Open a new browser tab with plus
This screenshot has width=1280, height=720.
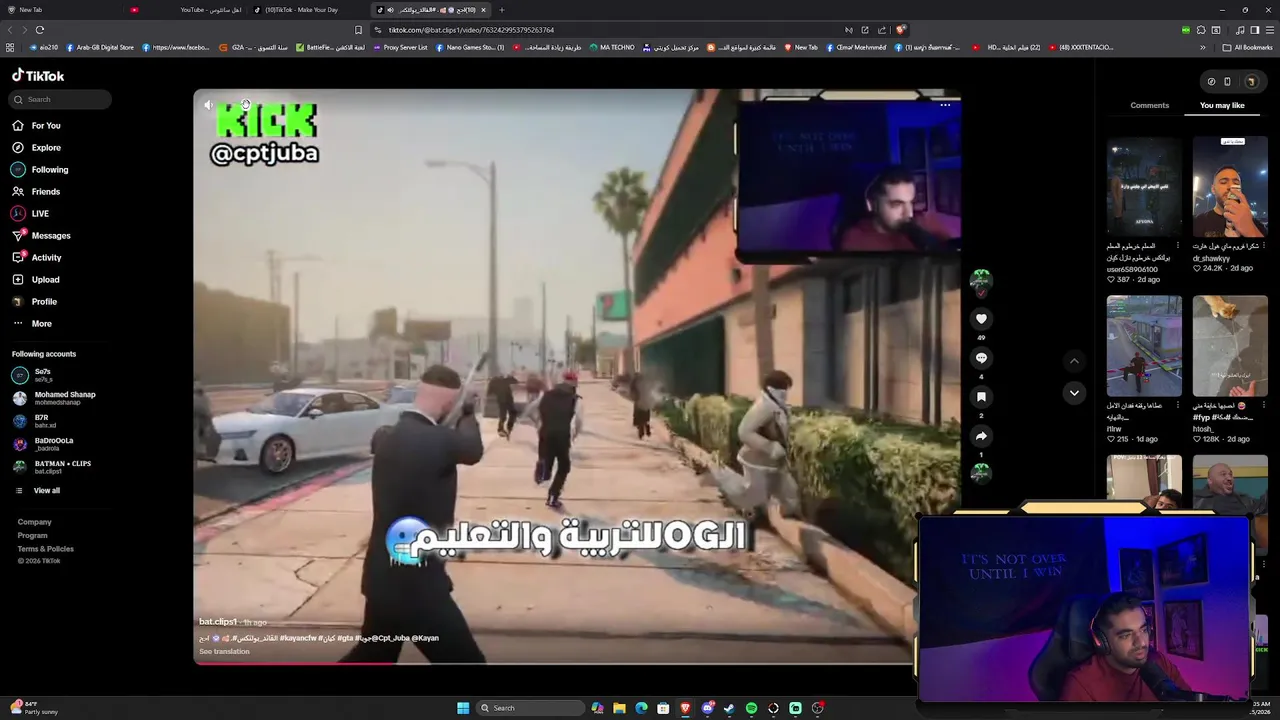pyautogui.click(x=502, y=10)
